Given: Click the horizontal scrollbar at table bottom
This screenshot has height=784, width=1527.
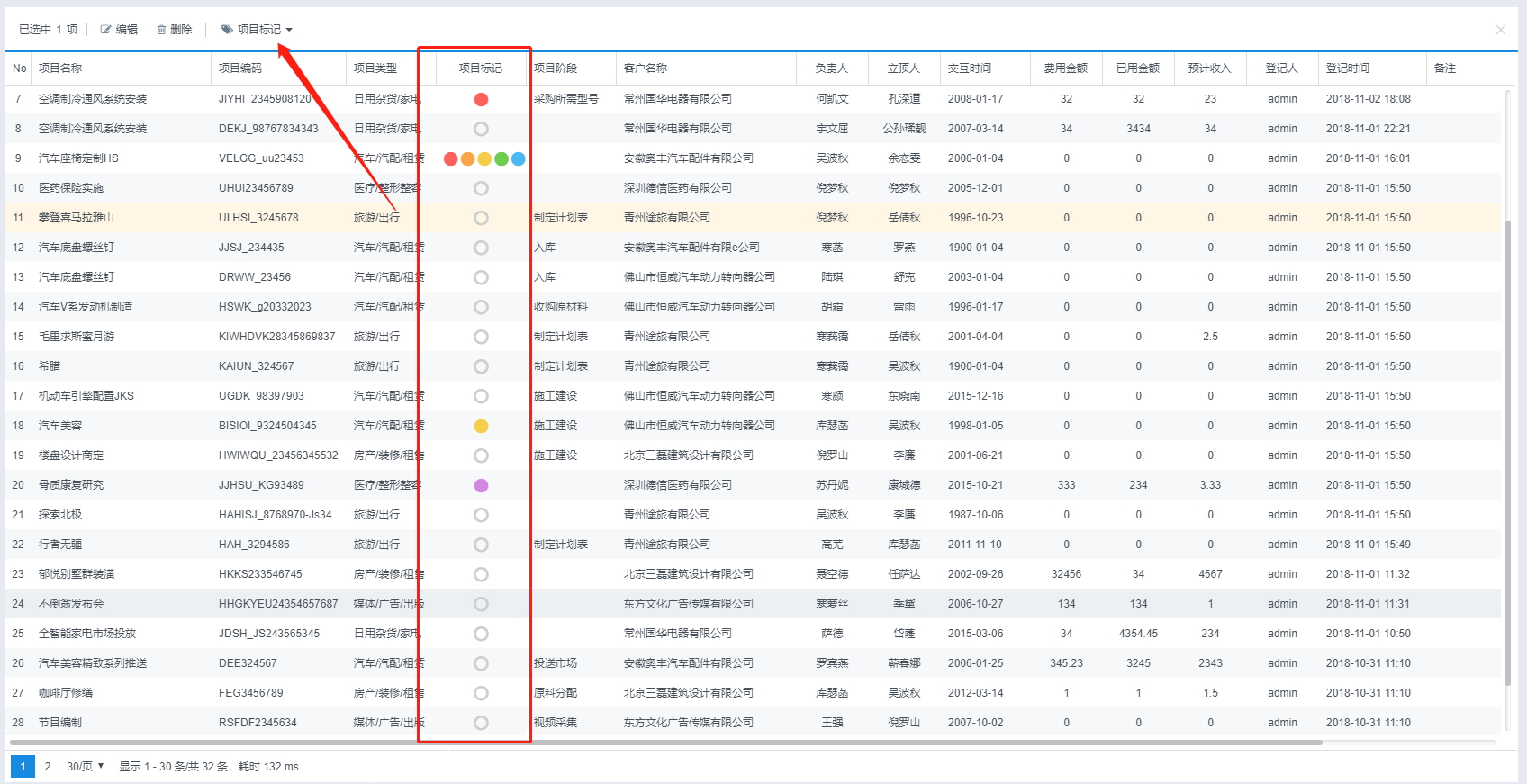Looking at the screenshot, I should pyautogui.click(x=666, y=743).
